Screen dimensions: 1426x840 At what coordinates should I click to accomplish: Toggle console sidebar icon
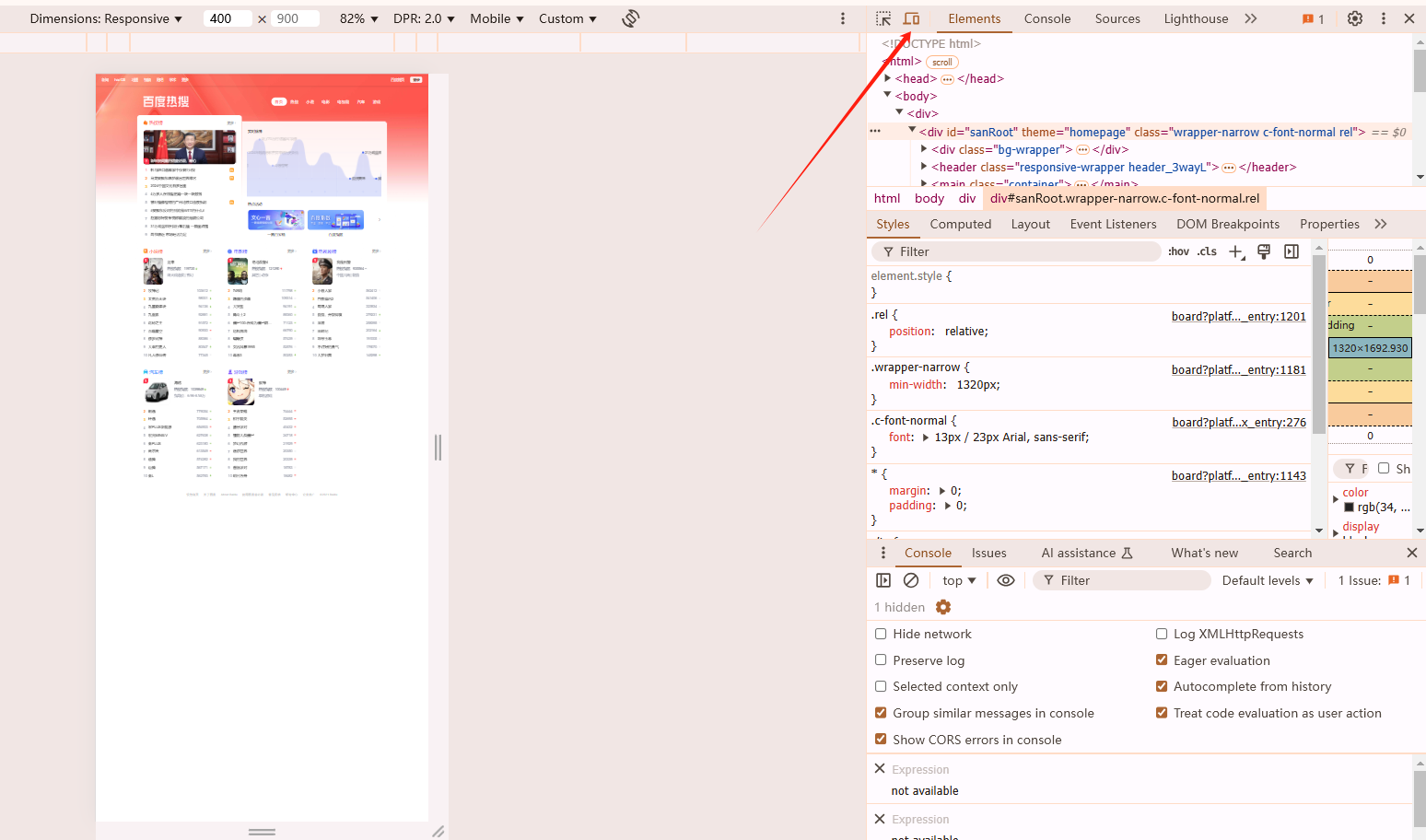click(883, 580)
